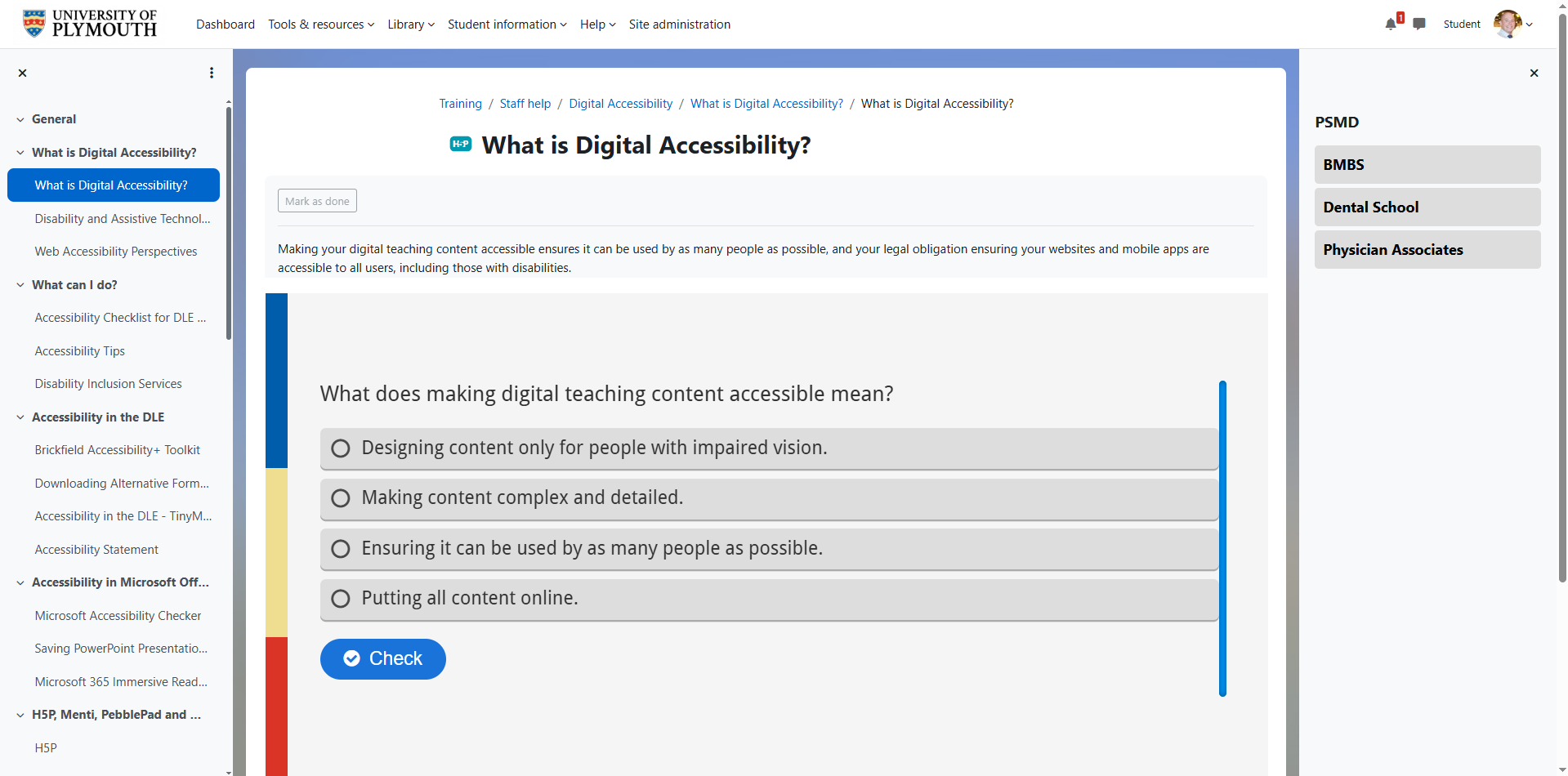Open the messages speech bubble icon

(x=1419, y=24)
